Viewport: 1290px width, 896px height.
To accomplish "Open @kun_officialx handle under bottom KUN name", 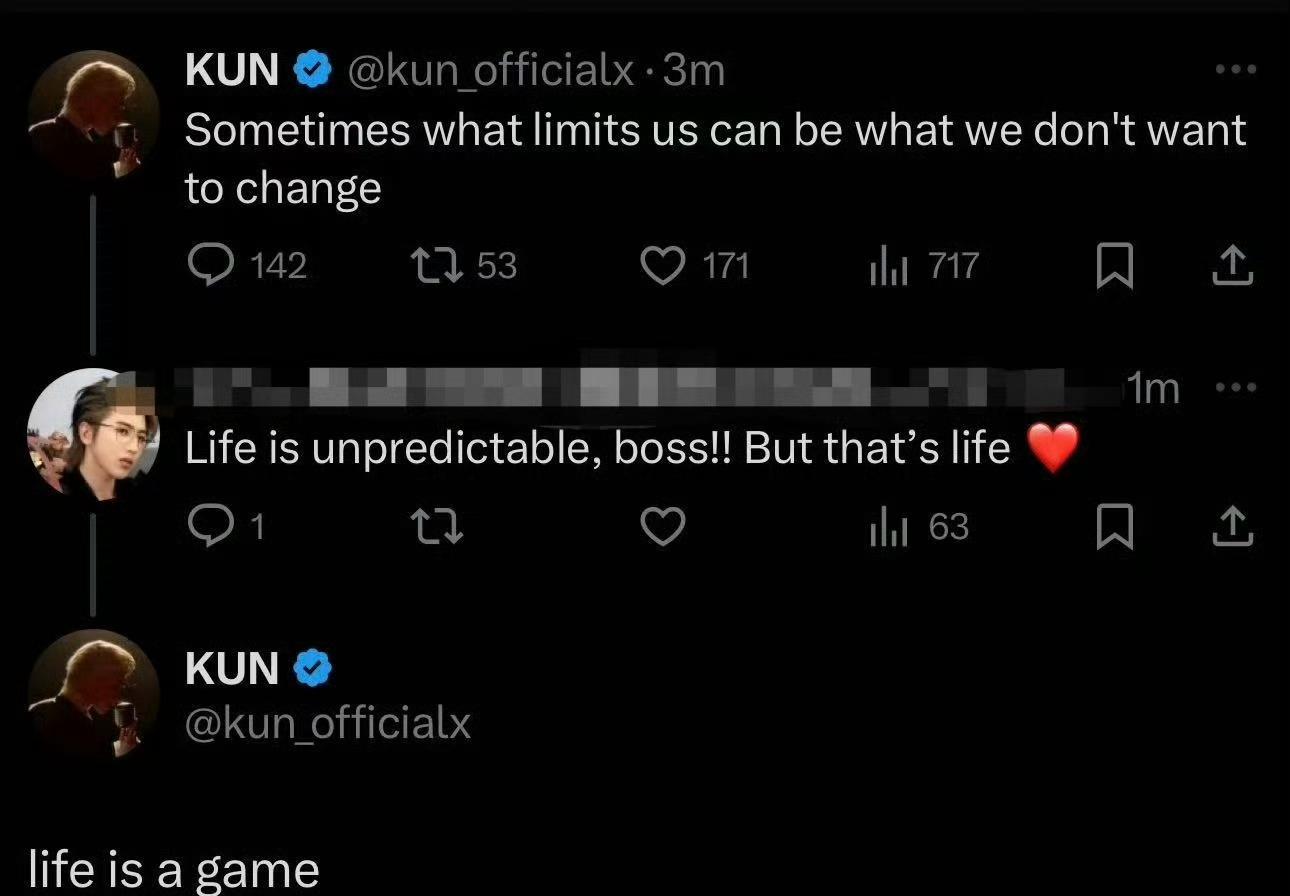I will [328, 723].
